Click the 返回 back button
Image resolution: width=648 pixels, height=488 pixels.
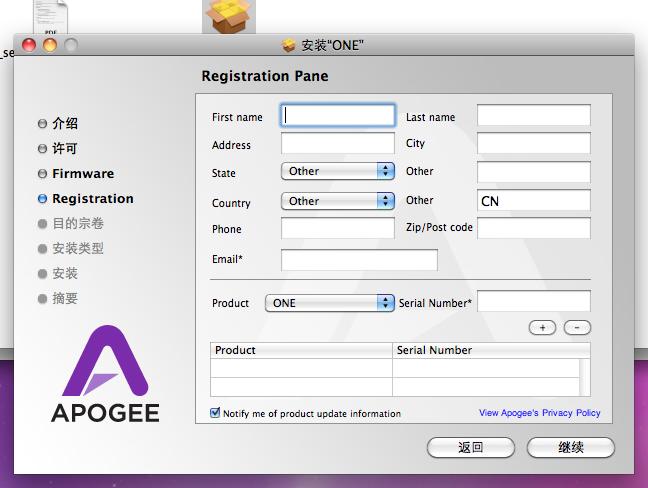pos(471,448)
